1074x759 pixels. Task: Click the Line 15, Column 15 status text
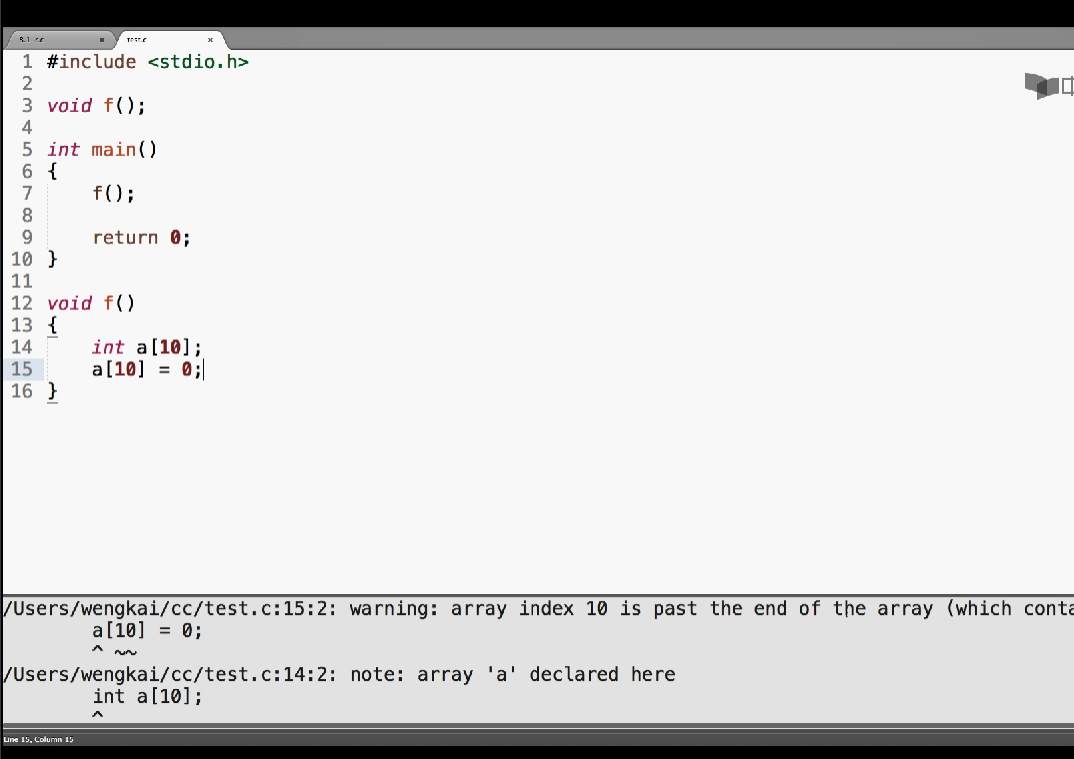38,739
